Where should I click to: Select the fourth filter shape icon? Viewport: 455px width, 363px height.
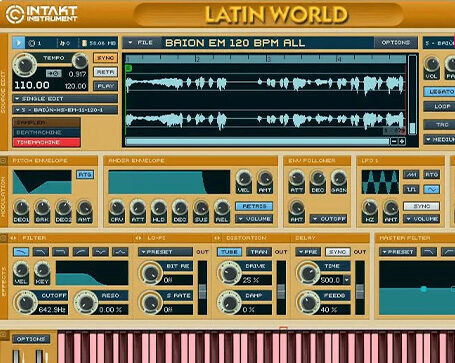80,252
